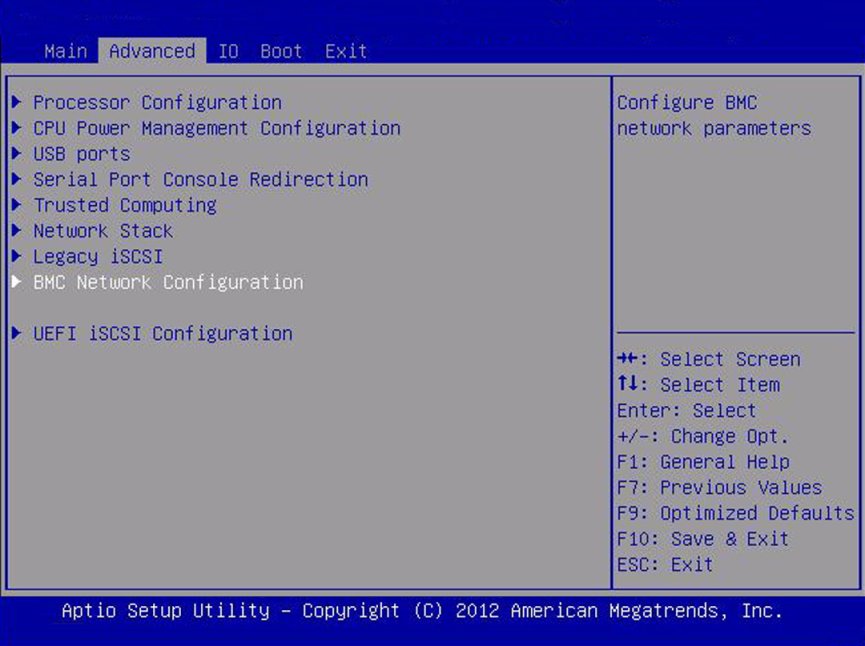Screen dimensions: 865x646
Task: Open BMC Network Configuration
Action: pyautogui.click(x=168, y=282)
